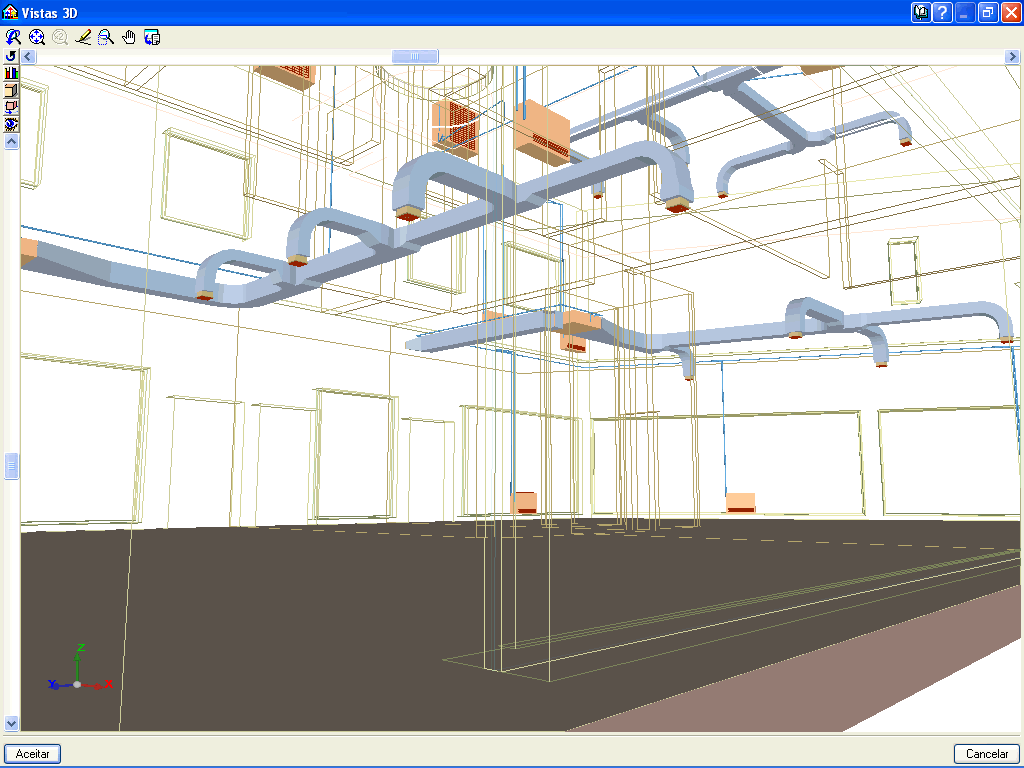Select the zoom window magnifier tool

pyautogui.click(x=106, y=37)
